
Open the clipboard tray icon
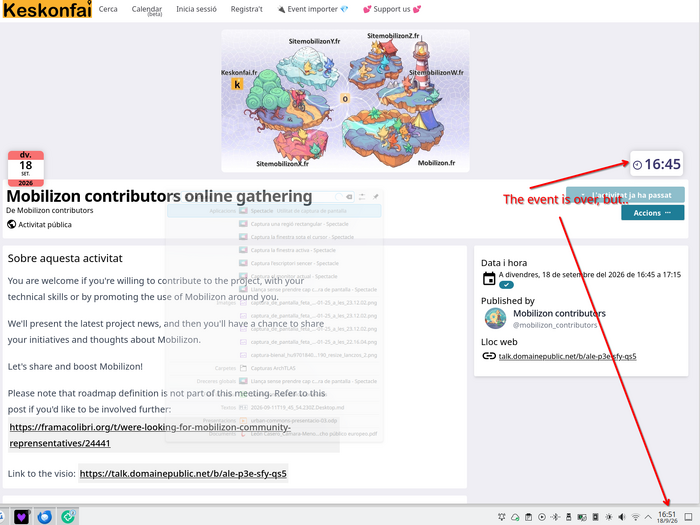(x=528, y=517)
